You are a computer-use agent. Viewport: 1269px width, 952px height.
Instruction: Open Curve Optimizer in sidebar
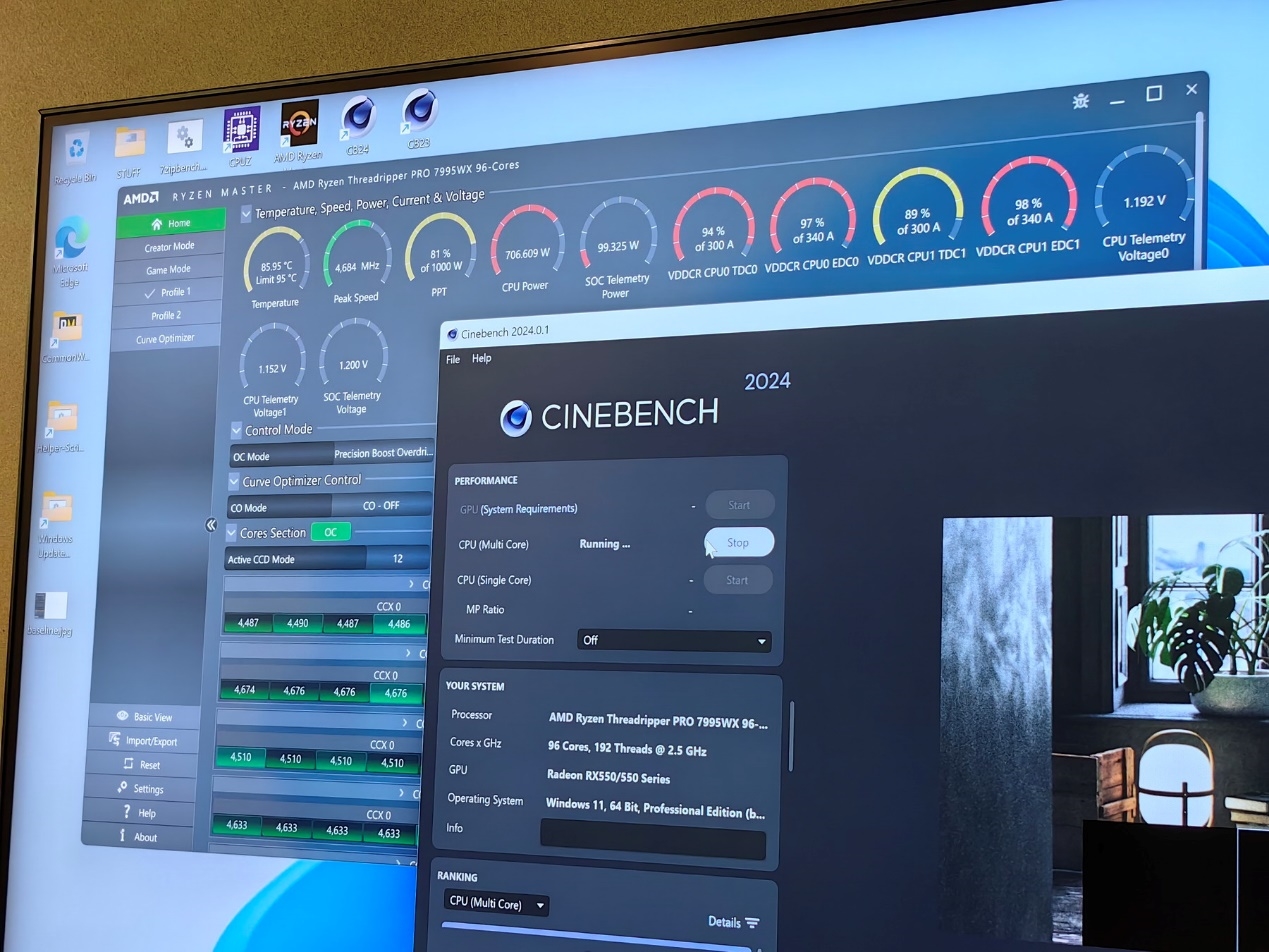pyautogui.click(x=165, y=339)
